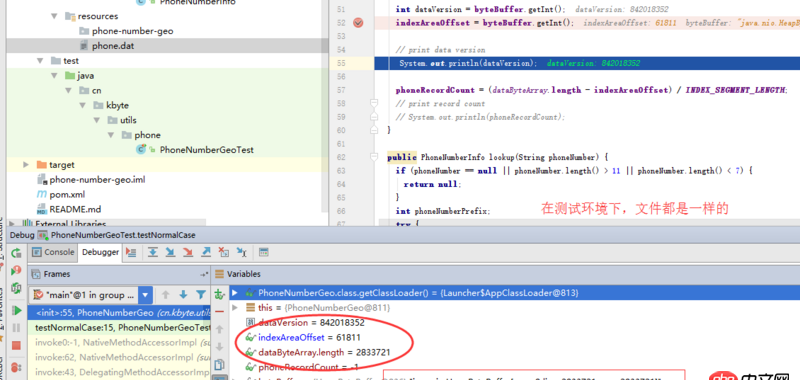
Task: Click the Step Into arrow icon
Action: (x=170, y=251)
